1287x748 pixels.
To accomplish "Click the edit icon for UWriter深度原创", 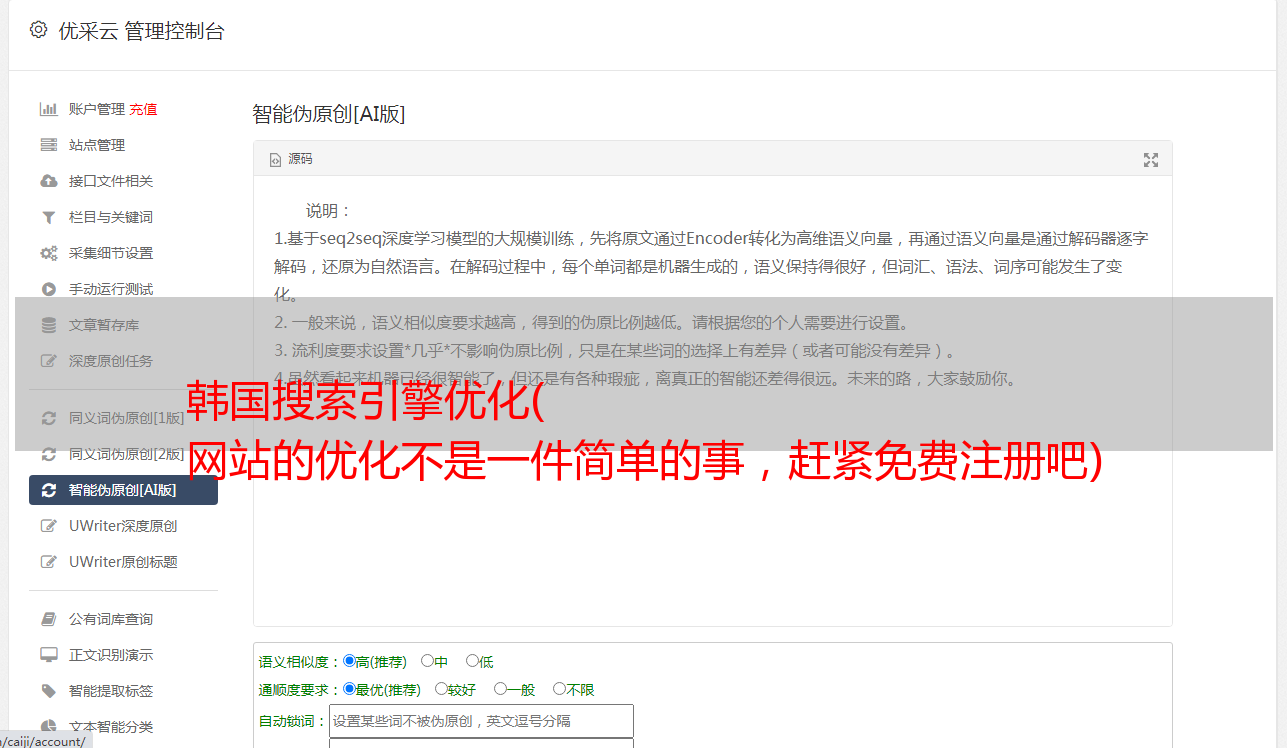I will pos(48,526).
